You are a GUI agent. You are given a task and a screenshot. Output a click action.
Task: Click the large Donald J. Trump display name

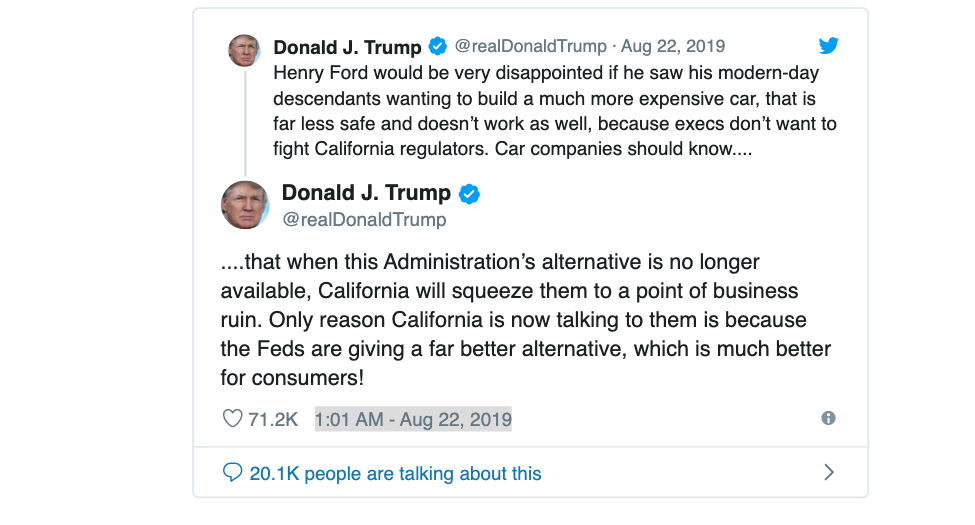click(366, 193)
